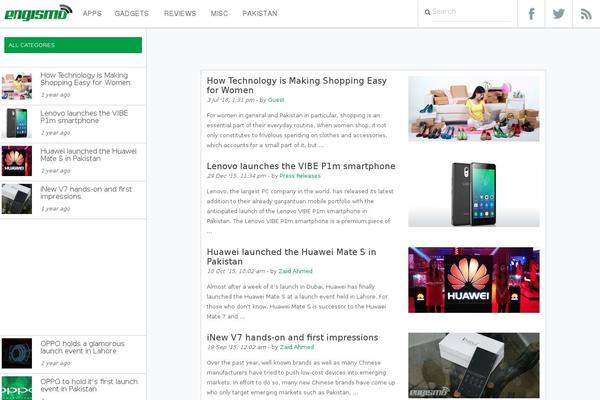Click sidebar Huawei logo thumbnail

tap(17, 161)
